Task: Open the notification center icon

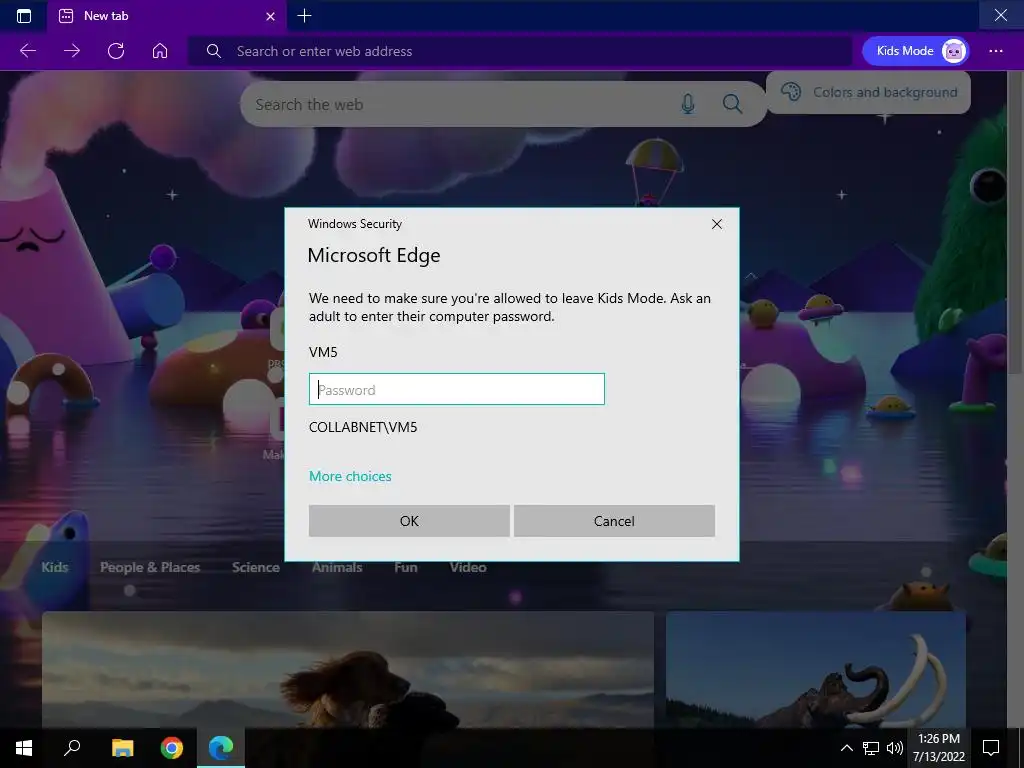Action: pyautogui.click(x=991, y=748)
